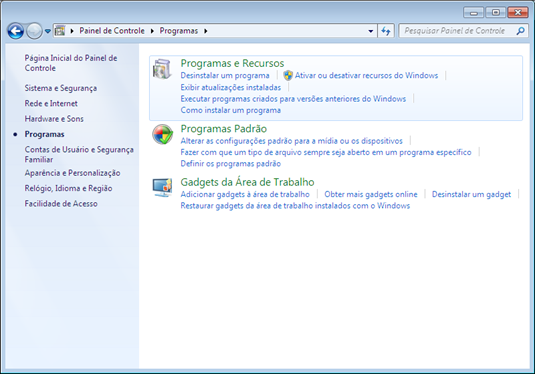
Task: Select Programas breadcrumb in address bar
Action: click(179, 31)
